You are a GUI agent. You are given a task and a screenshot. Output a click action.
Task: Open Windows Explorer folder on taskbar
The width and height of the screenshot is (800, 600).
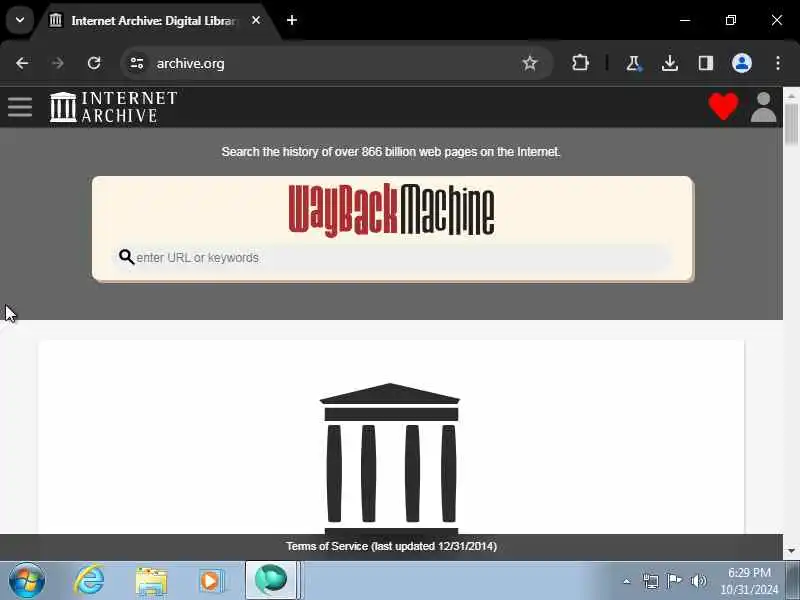(151, 581)
